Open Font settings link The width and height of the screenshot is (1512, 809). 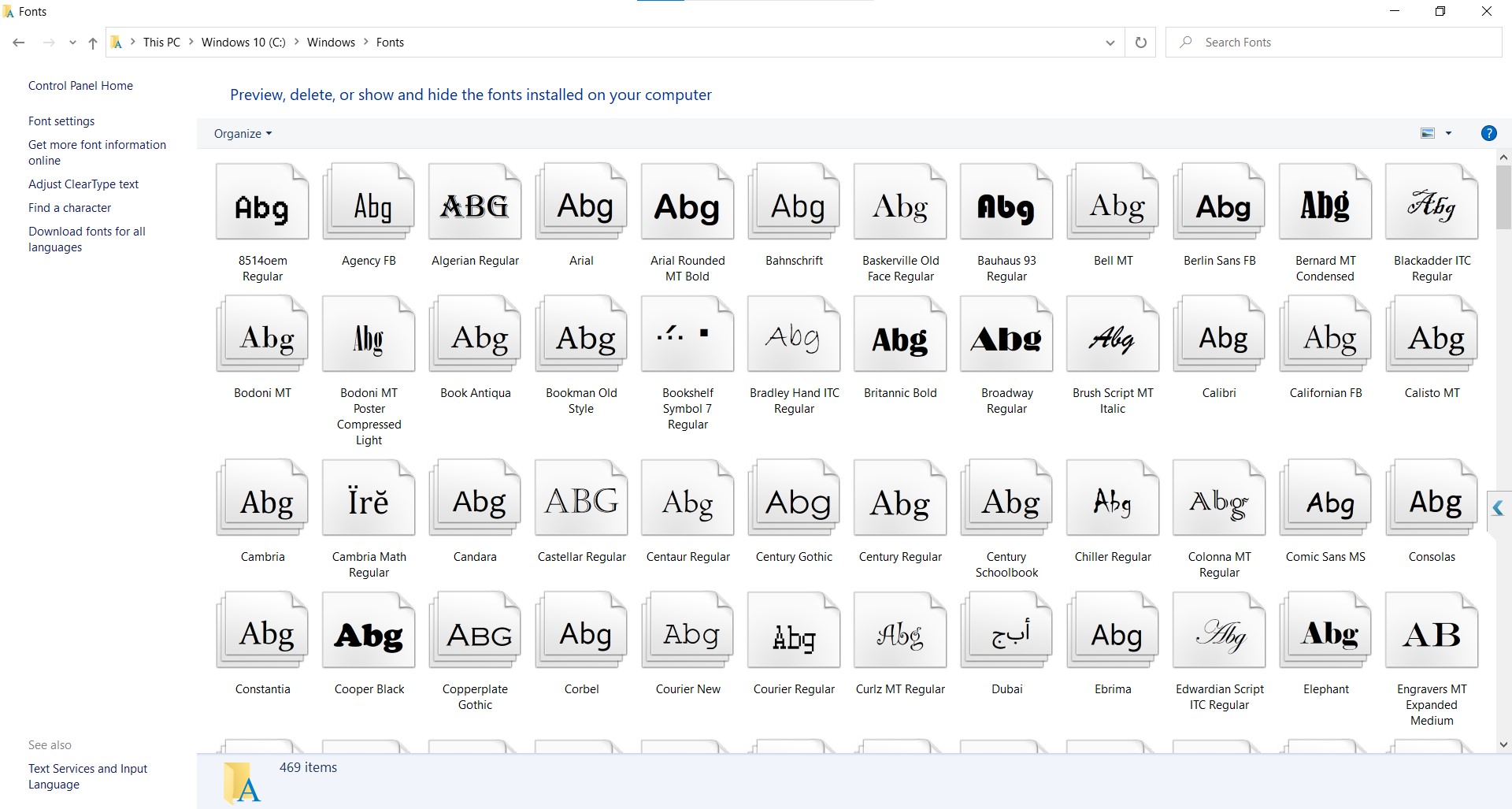[x=61, y=121]
